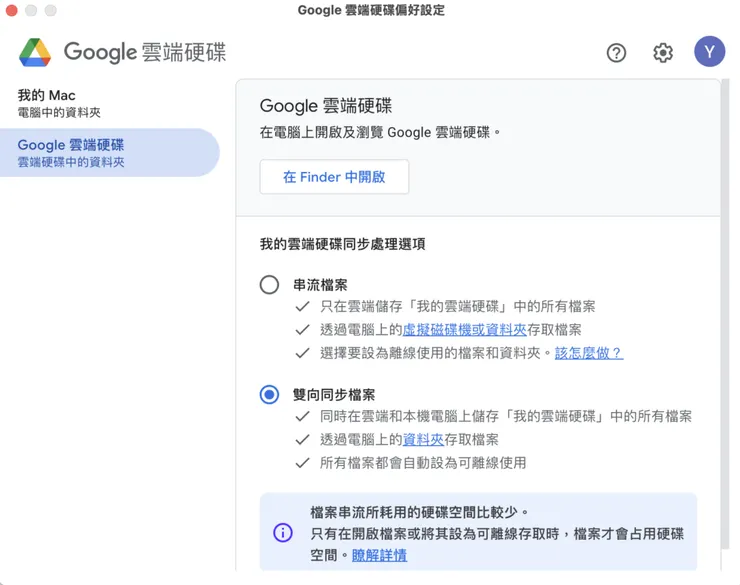Click the 串流檔案 option label
The image size is (740, 585).
320,285
